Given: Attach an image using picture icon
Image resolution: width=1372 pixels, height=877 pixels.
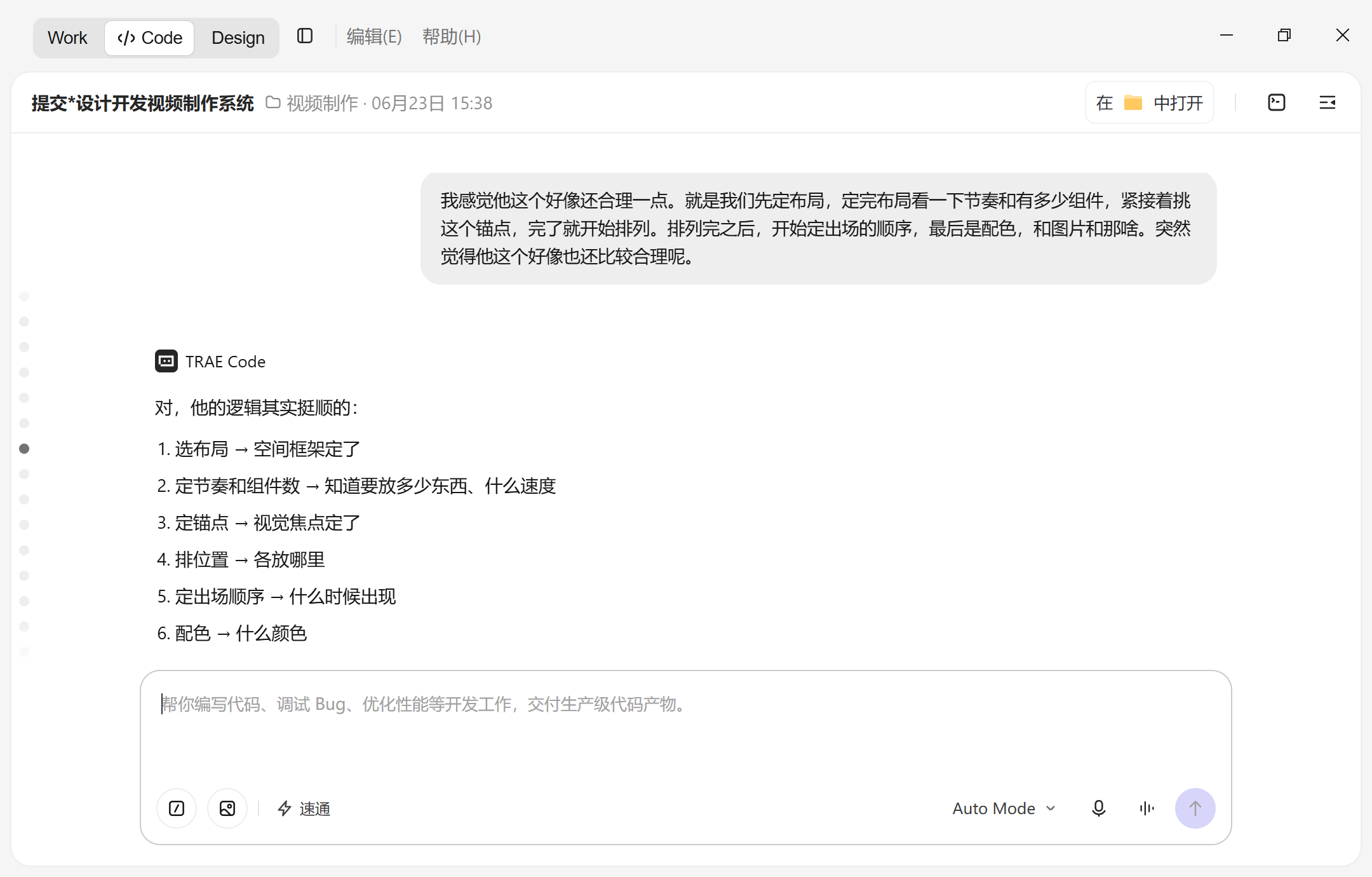Looking at the screenshot, I should point(227,808).
